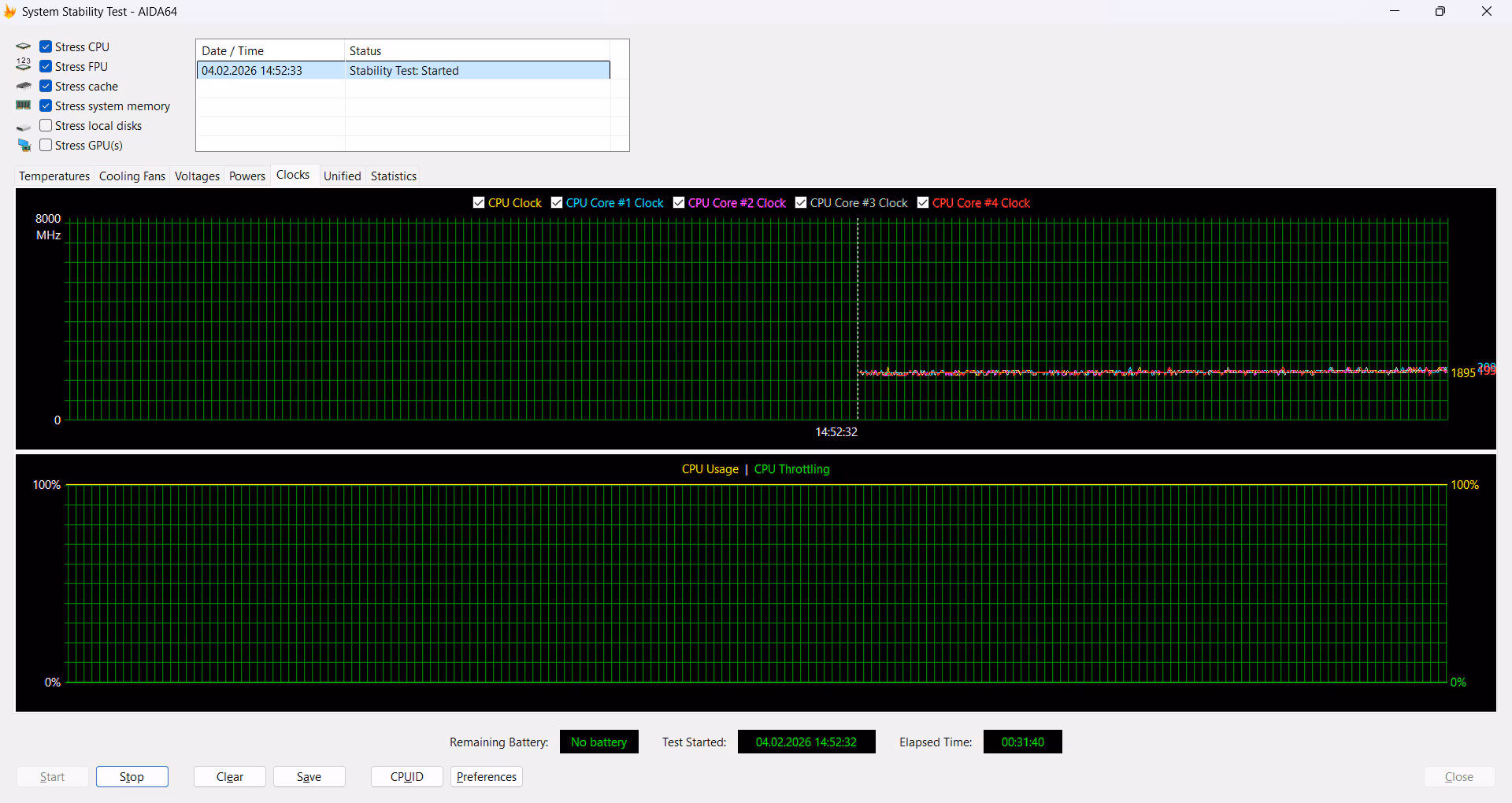Click the AIDA64 flame icon in title bar

tap(9, 12)
